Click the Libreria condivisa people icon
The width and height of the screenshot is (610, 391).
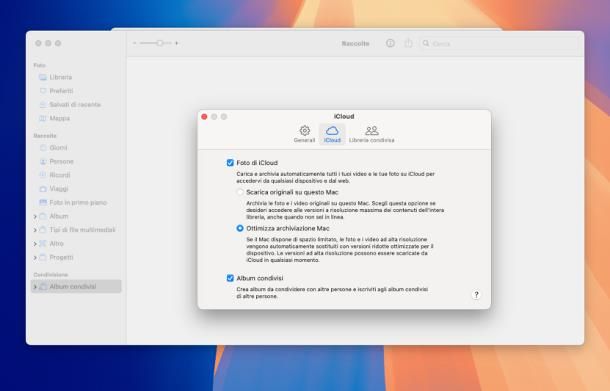(372, 130)
